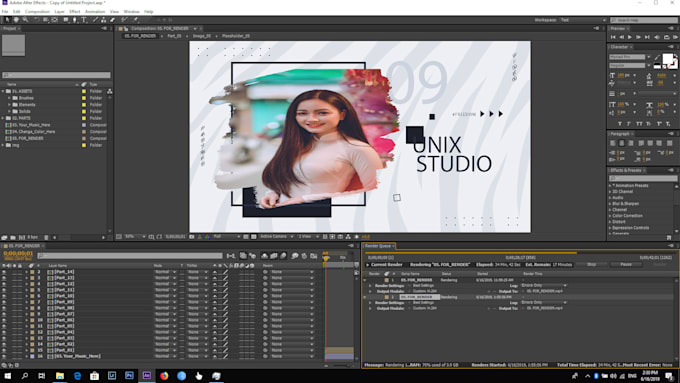Select the Zoom magnifier tool
The image size is (680, 383).
(x=26, y=20)
